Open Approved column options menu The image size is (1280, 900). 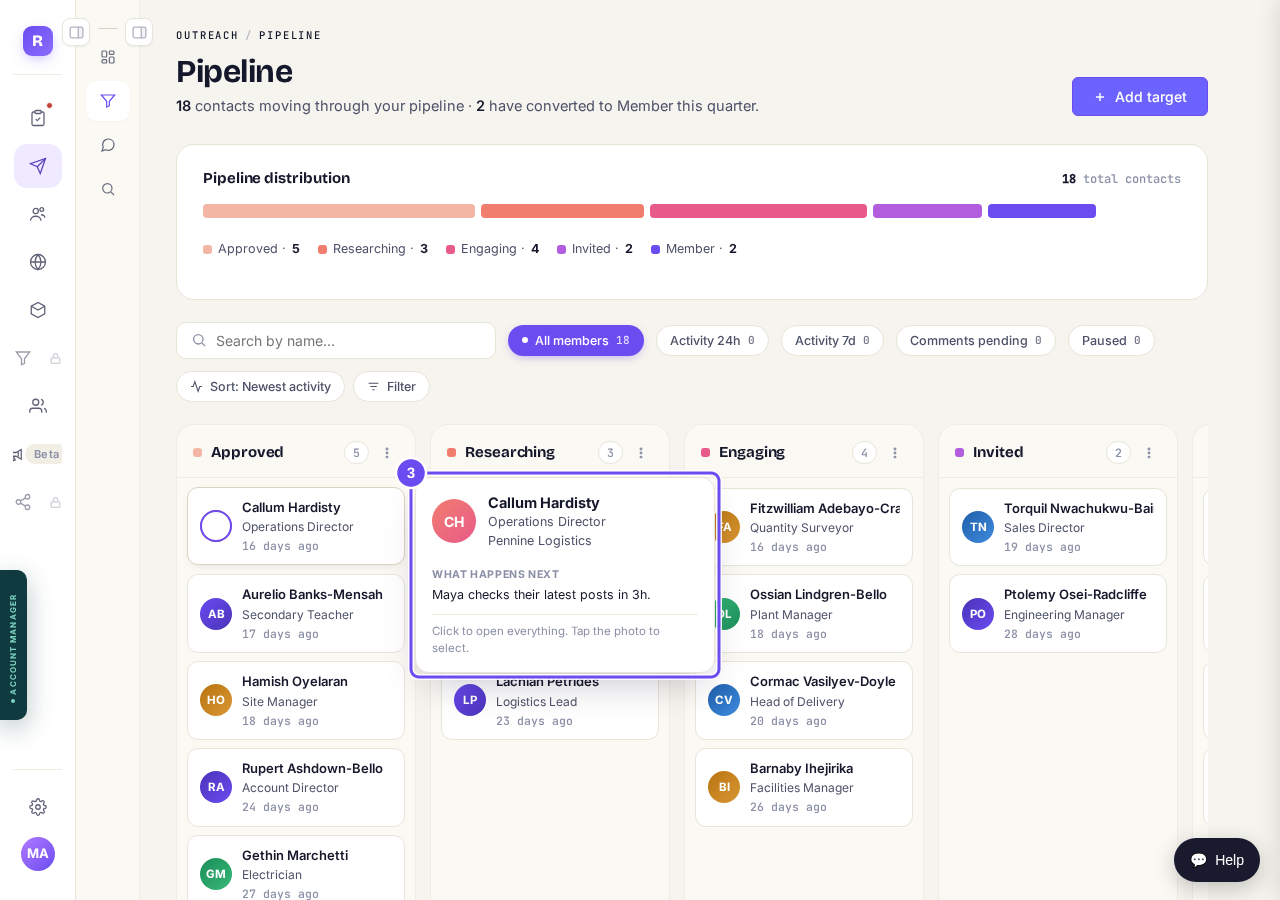(x=387, y=453)
